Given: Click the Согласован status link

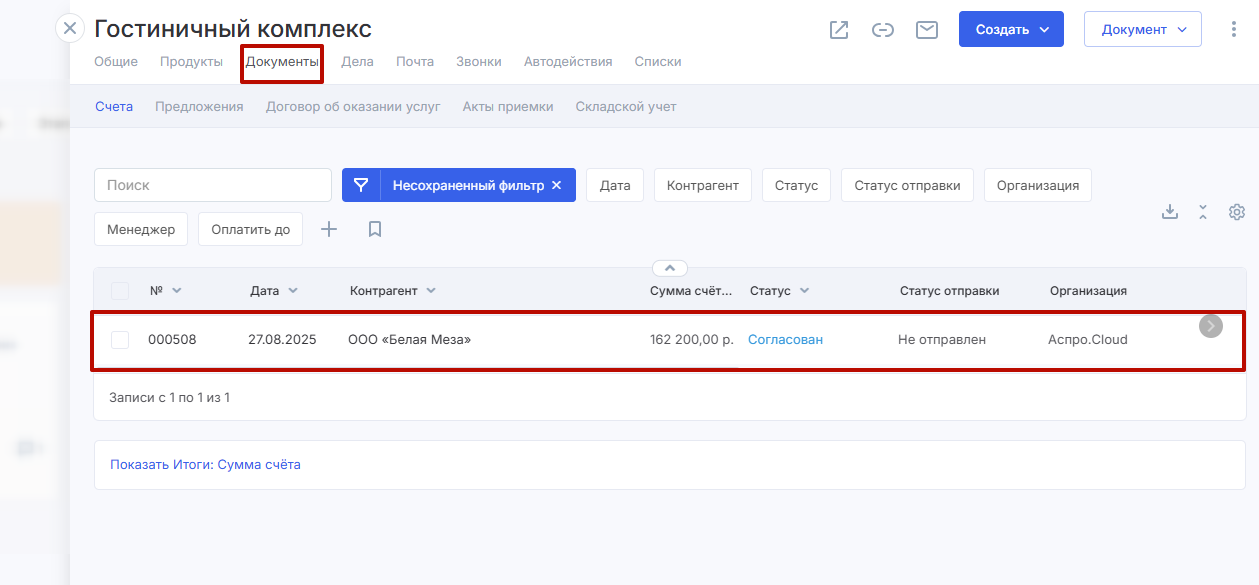Looking at the screenshot, I should tap(785, 340).
